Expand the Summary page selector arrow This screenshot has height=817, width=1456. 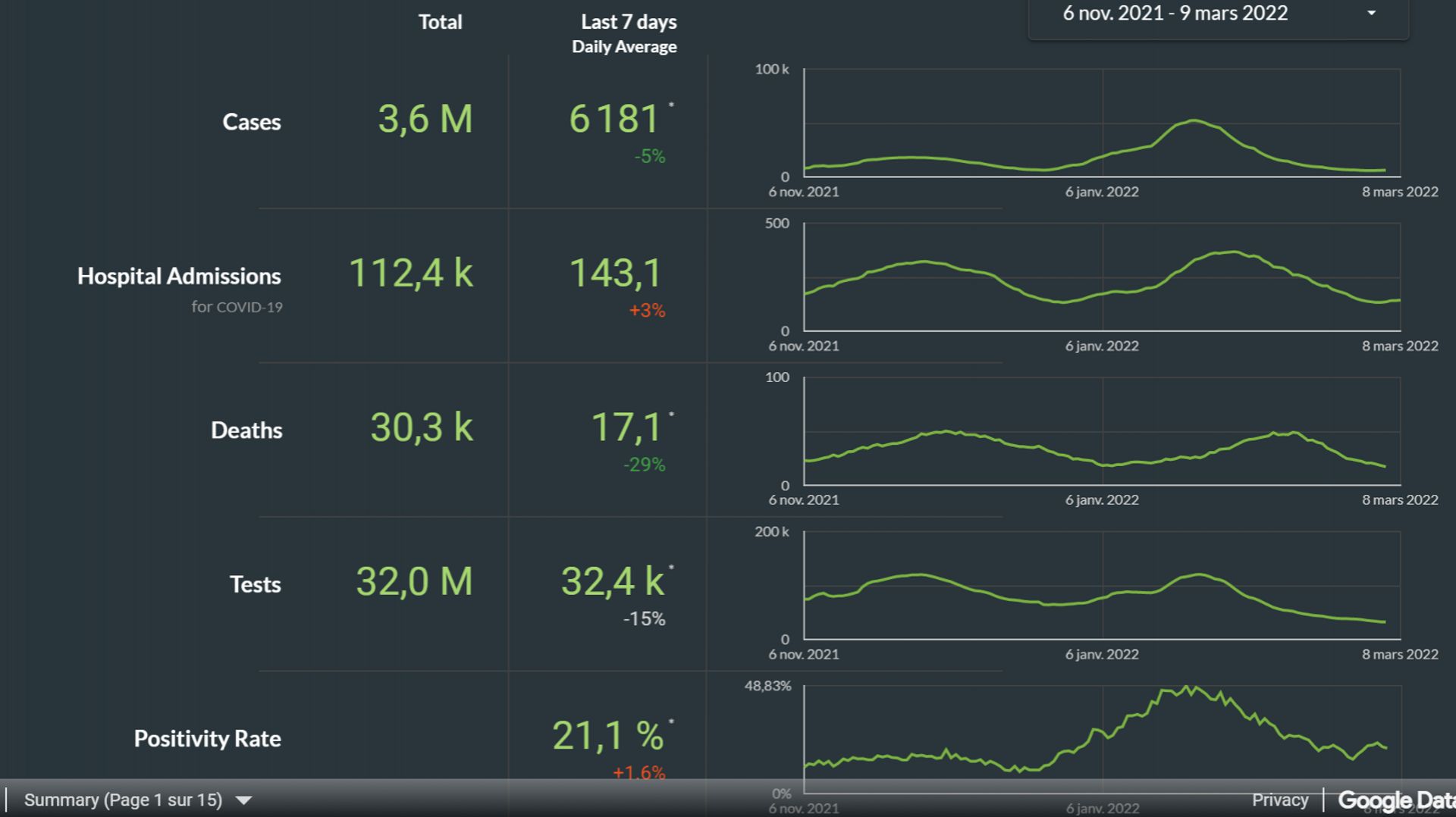[243, 800]
